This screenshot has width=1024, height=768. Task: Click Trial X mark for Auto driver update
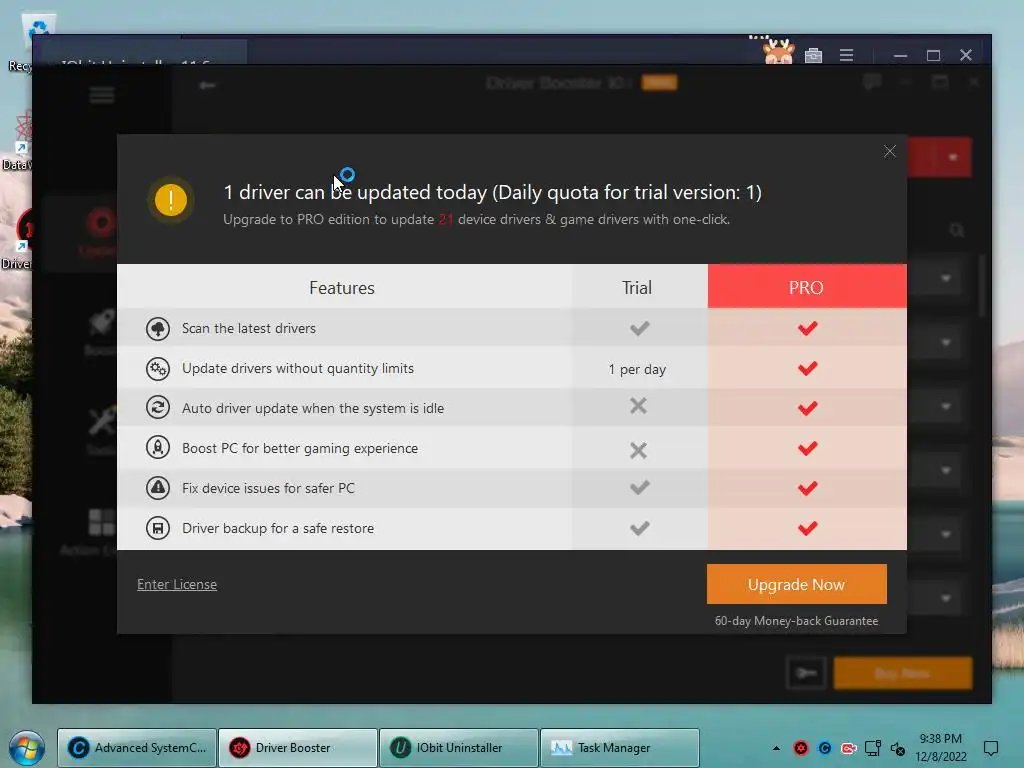point(639,406)
